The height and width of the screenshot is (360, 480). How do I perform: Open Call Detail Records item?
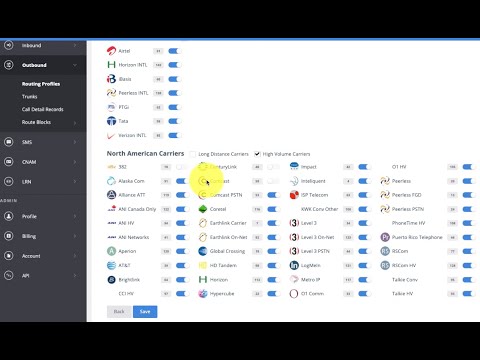43,109
